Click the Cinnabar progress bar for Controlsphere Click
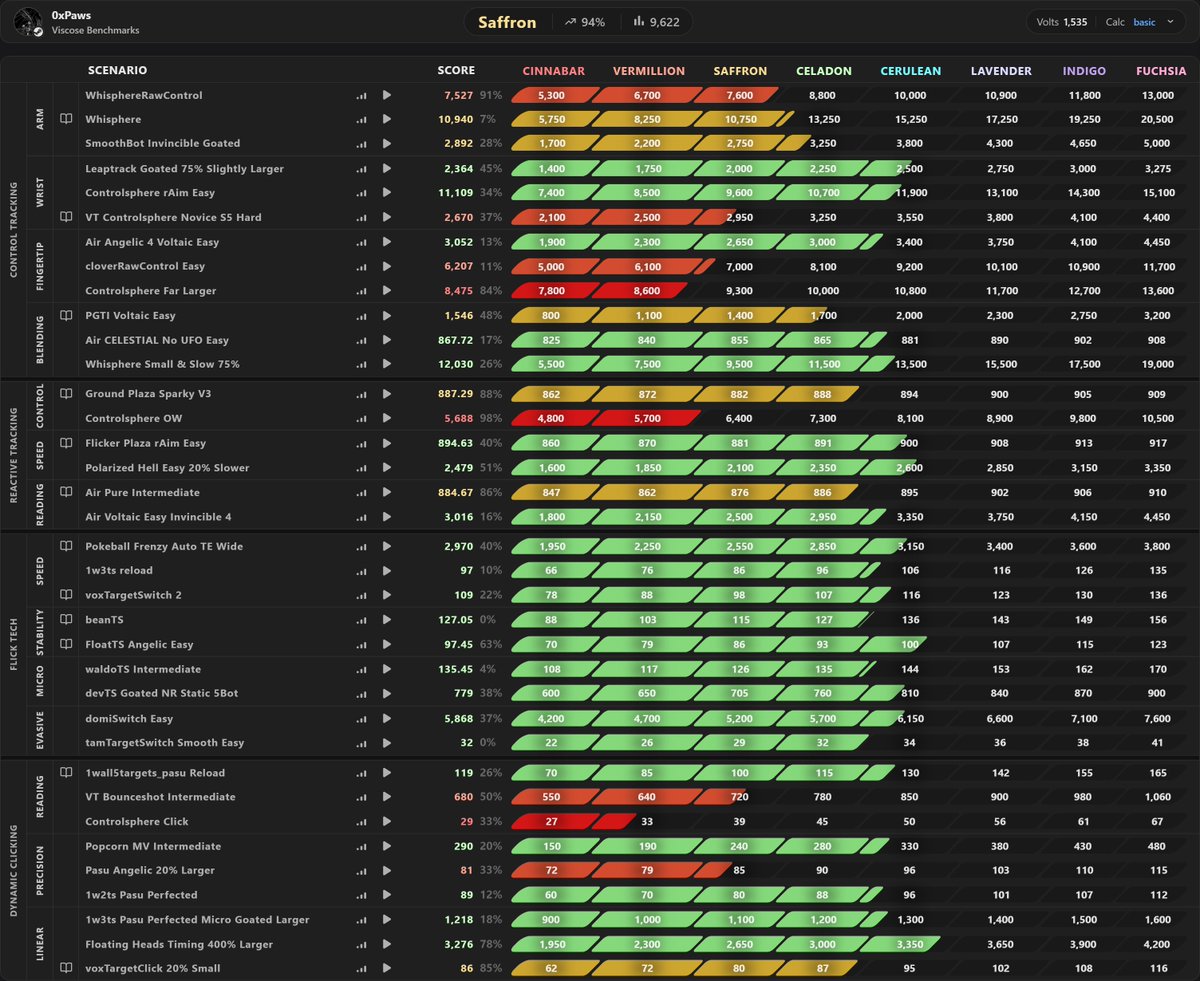1200x981 pixels. pyautogui.click(x=554, y=822)
